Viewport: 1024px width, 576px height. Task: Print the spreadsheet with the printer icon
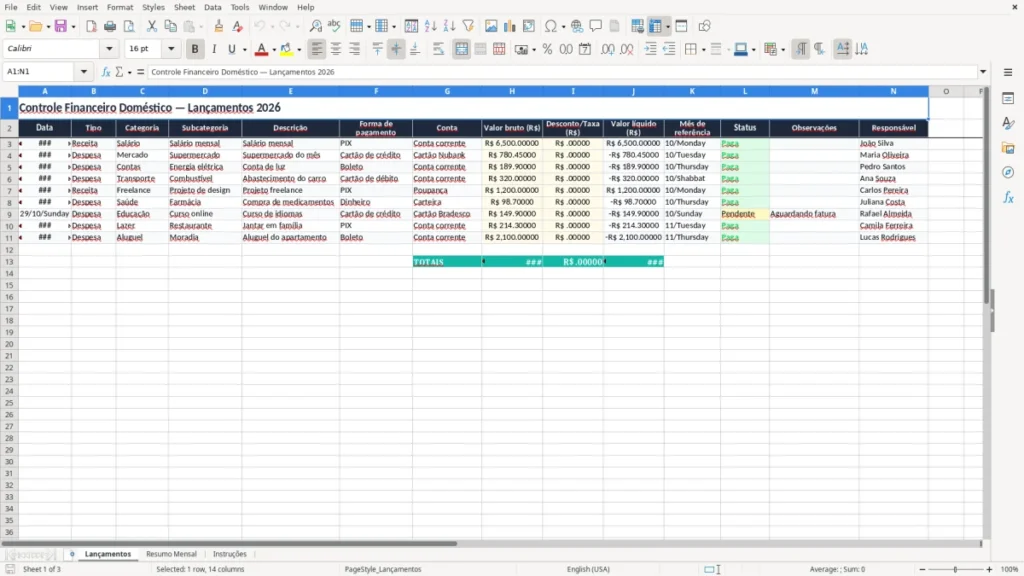pos(110,26)
